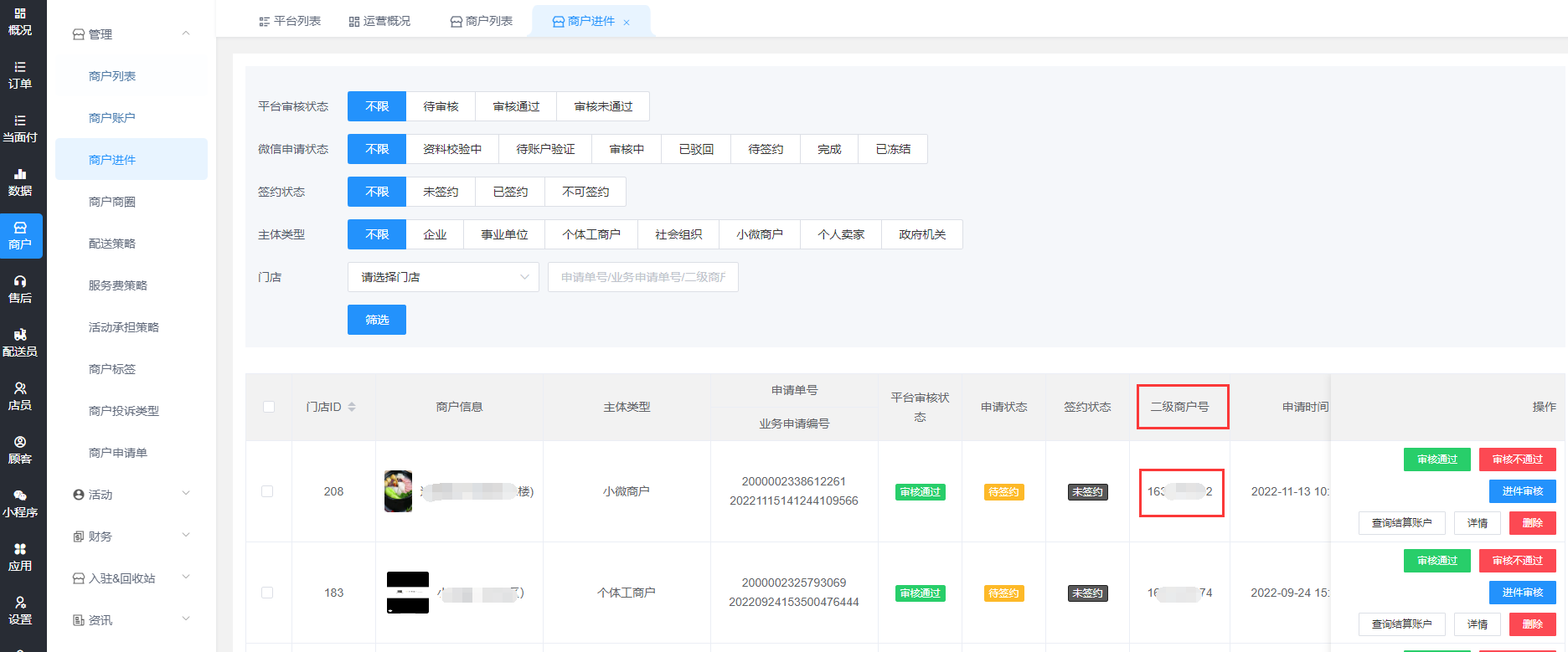Click 详情 button for store 208
This screenshot has width=1568, height=652.
pyautogui.click(x=1478, y=523)
